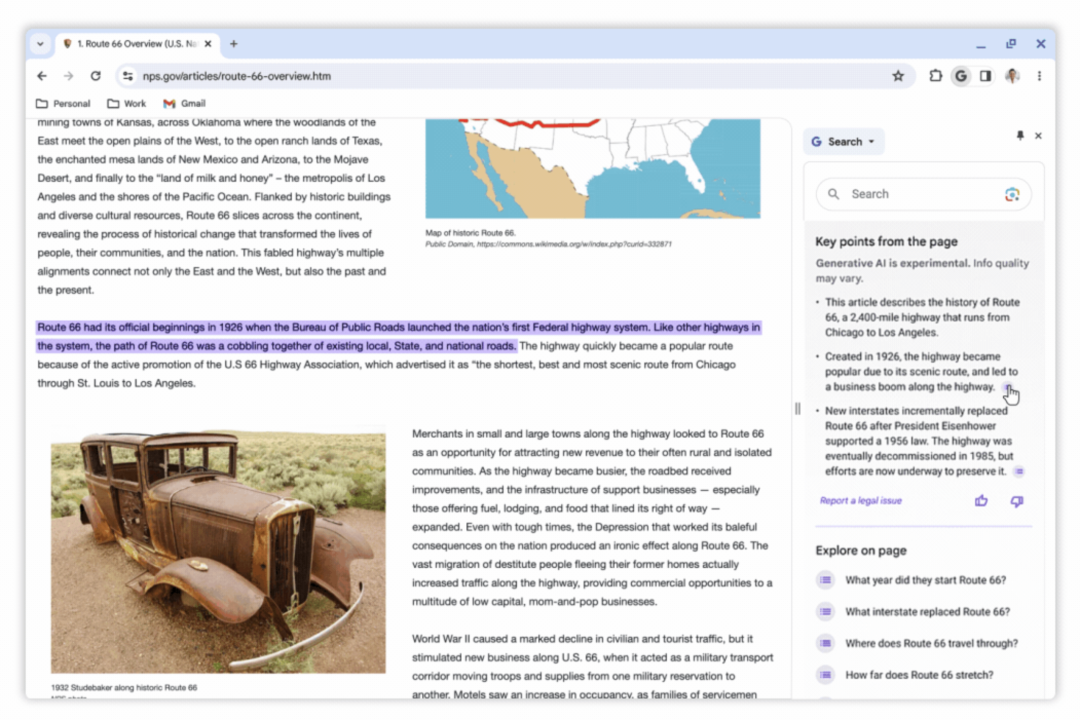Click paragraph starting 'Merchants in small and large towns'
Viewport: 1080px width, 720px height.
coord(592,517)
